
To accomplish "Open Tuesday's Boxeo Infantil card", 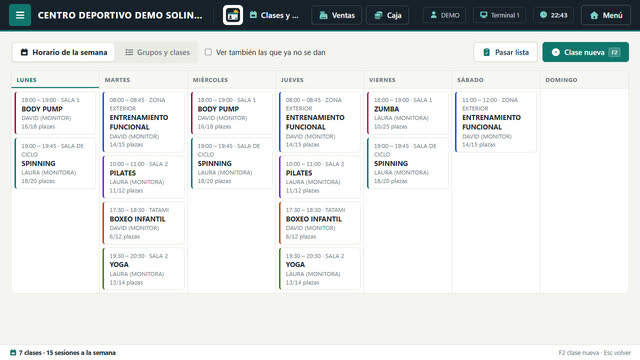I will pos(143,223).
